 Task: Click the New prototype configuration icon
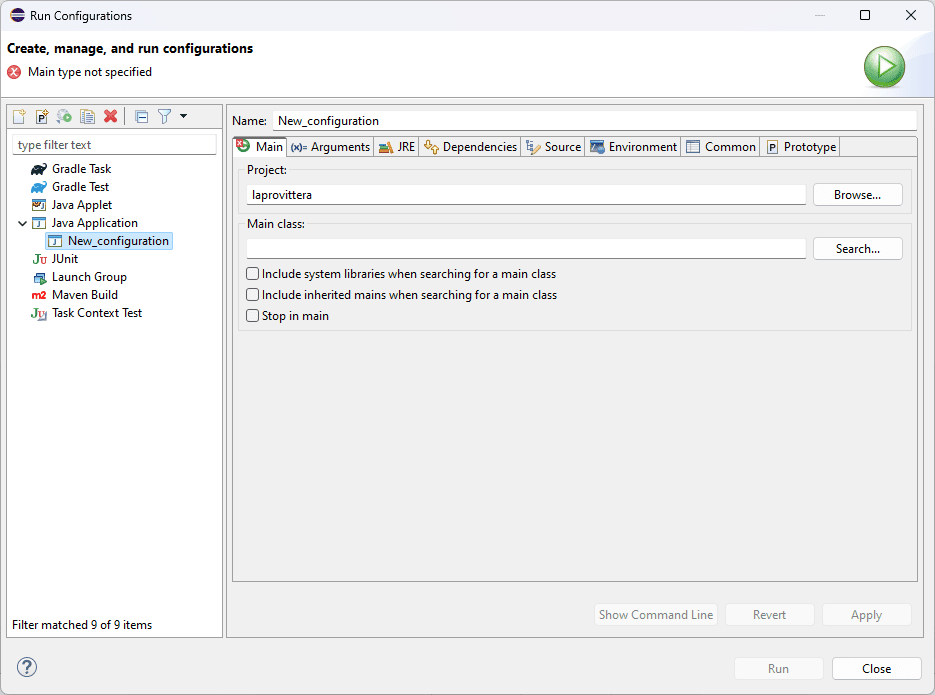point(42,116)
